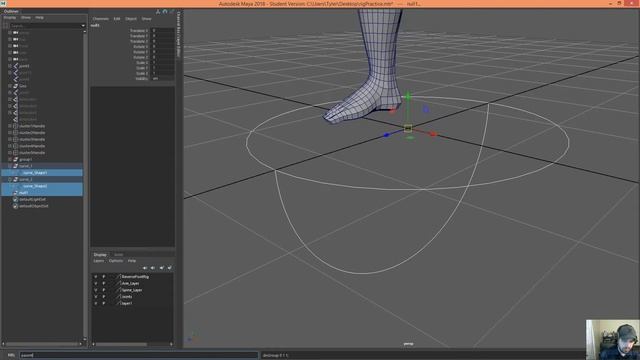Screen dimensions: 640x360
Task: Open the Object menu in Channel Box
Action: [131, 19]
